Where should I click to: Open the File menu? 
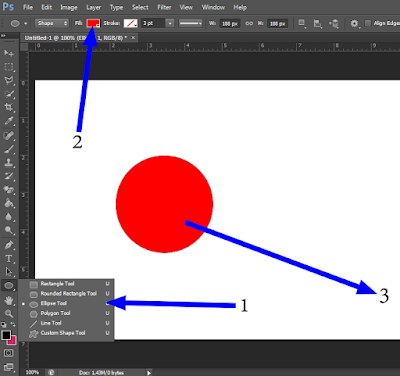point(28,7)
